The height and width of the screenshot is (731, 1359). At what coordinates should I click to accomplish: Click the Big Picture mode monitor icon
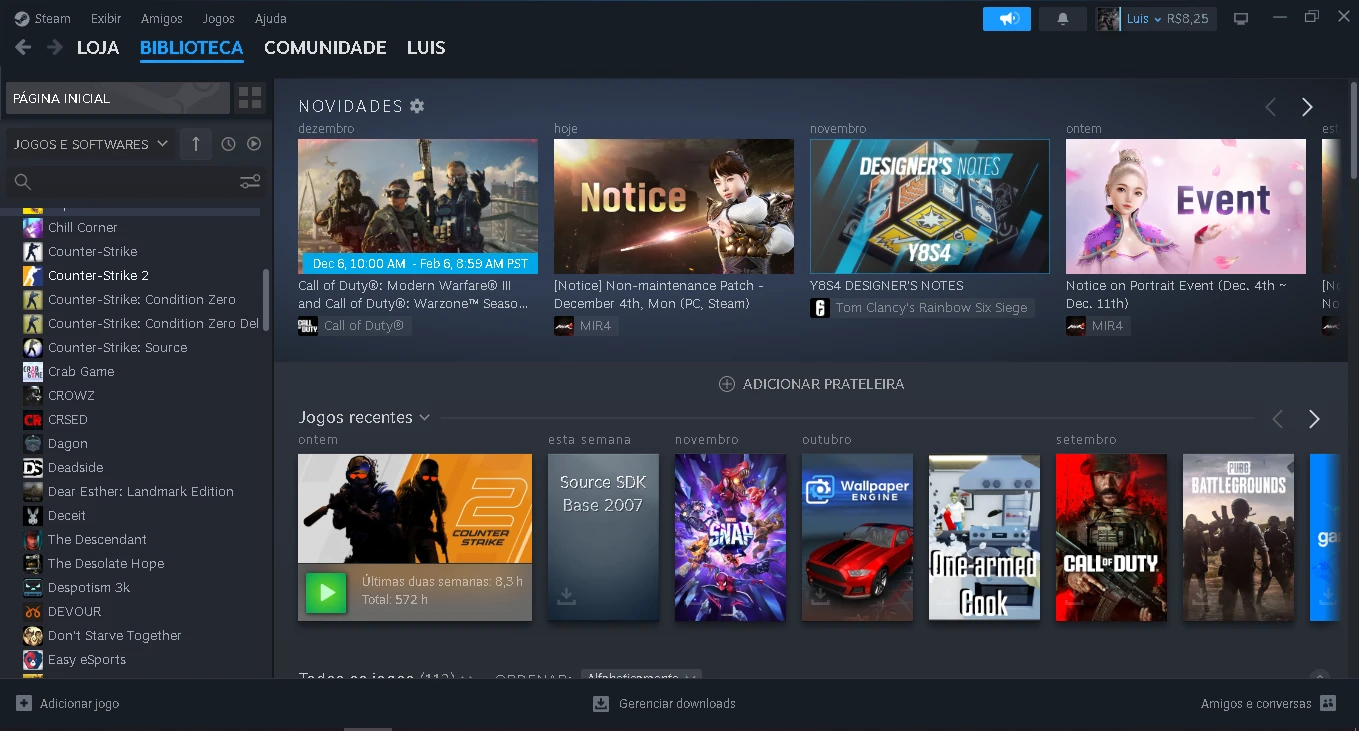pos(1241,19)
